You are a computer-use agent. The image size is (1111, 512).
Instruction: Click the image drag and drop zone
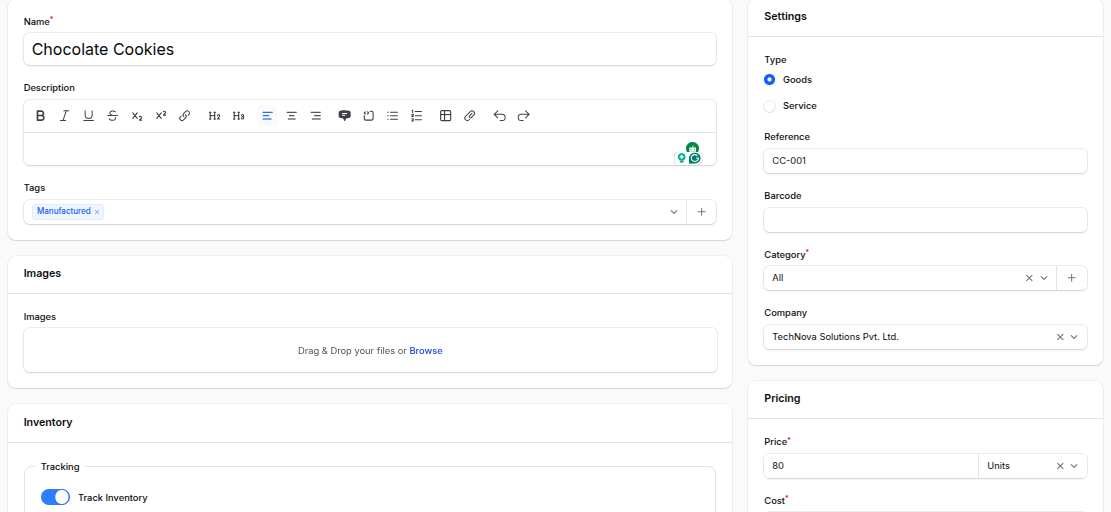pyautogui.click(x=370, y=350)
